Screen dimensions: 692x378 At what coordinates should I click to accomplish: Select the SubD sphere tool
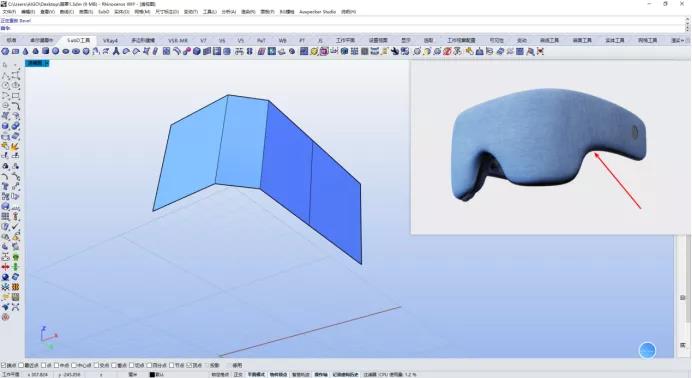pos(56,52)
